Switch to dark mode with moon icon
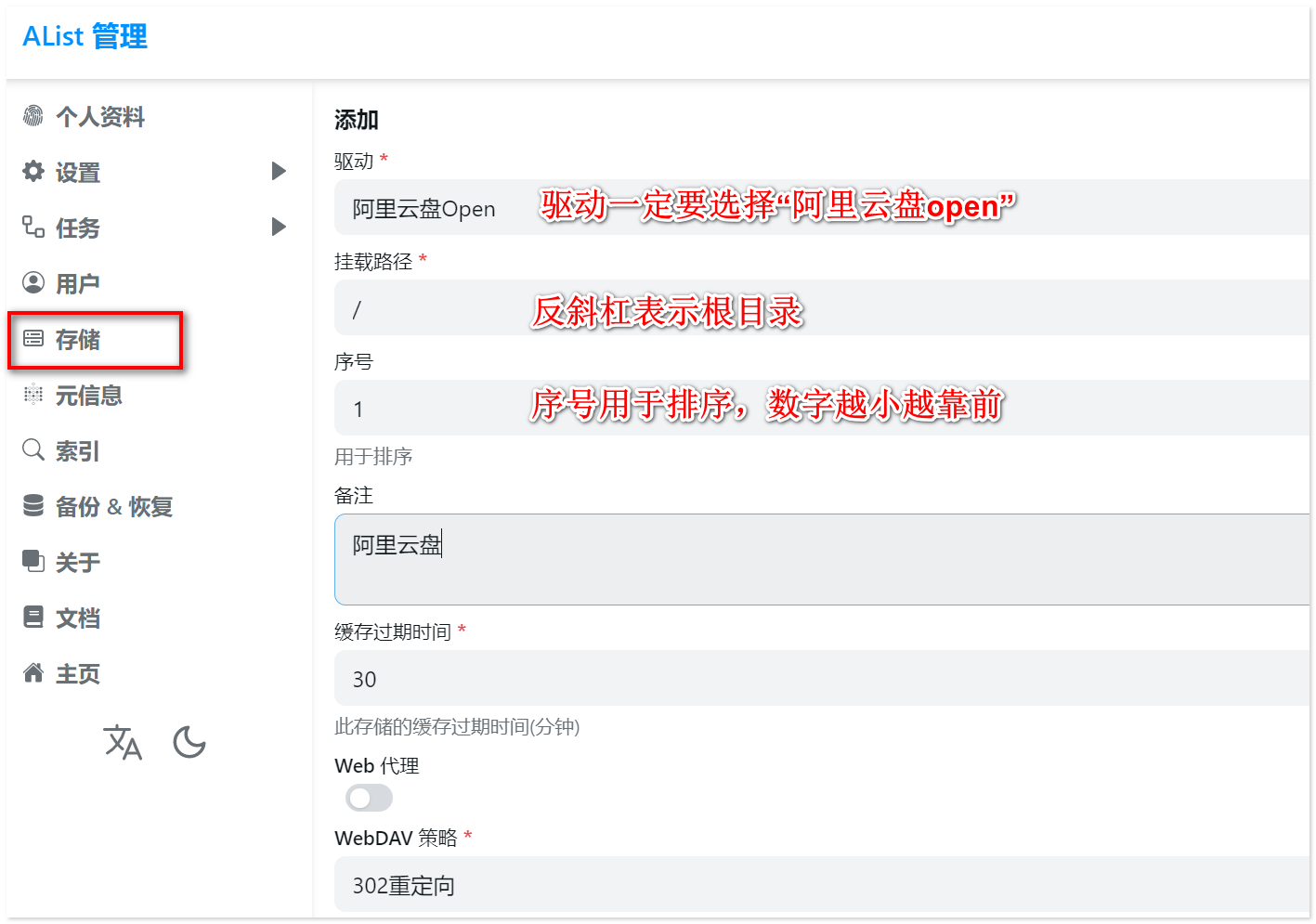The width and height of the screenshot is (1316, 924). pyautogui.click(x=189, y=743)
